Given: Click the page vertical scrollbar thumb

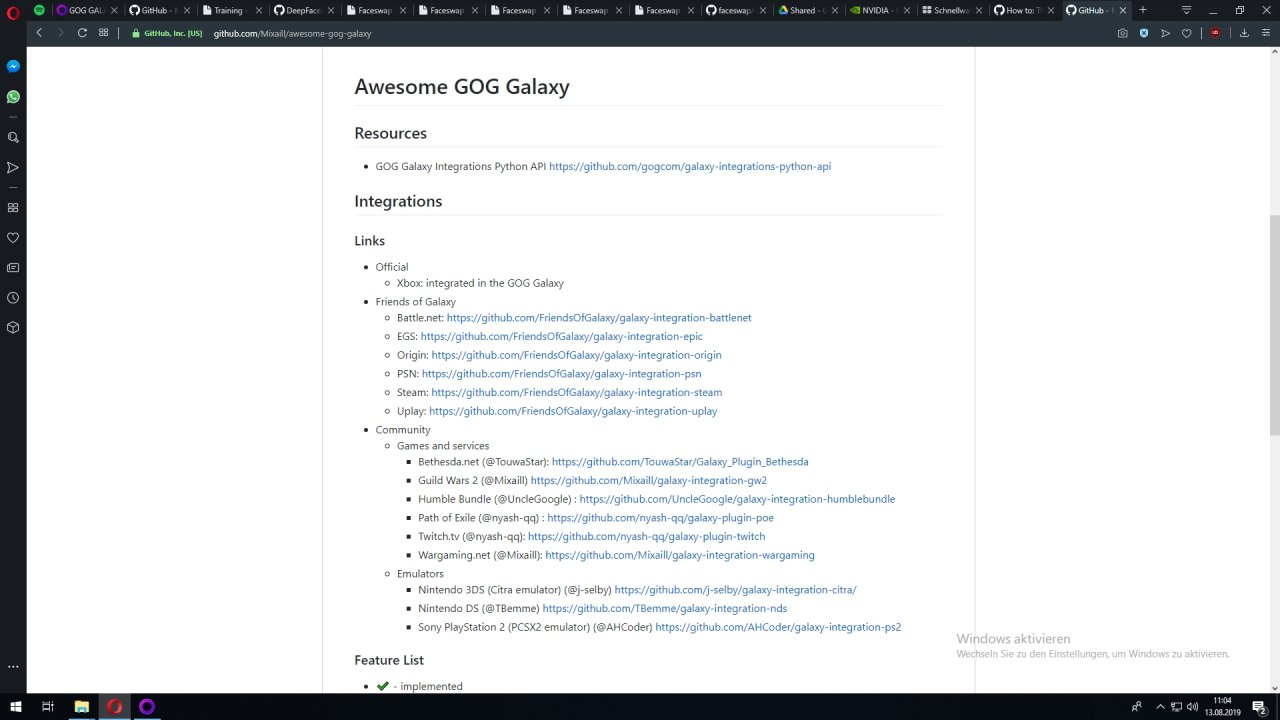Looking at the screenshot, I should click(1274, 325).
